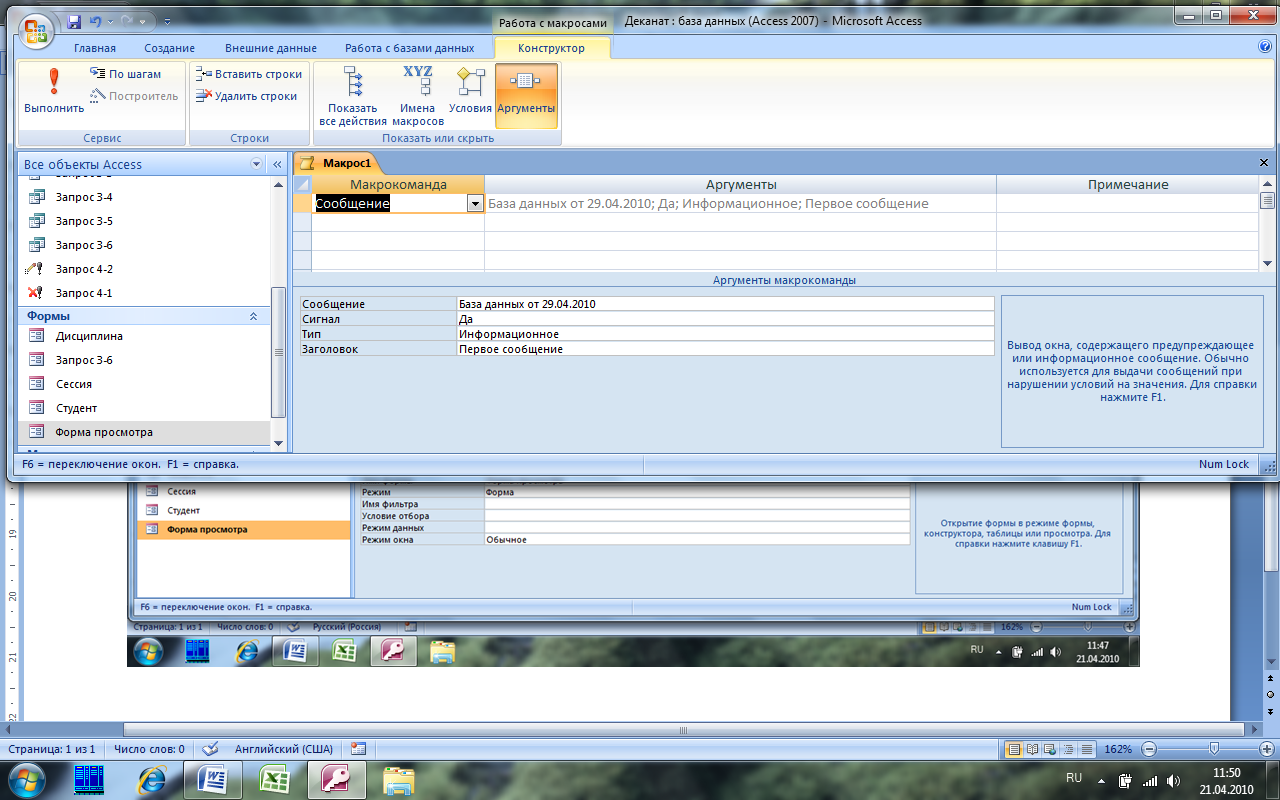Viewport: 1280px width, 800px height.
Task: Click Word macro recording icon in status bar
Action: point(358,748)
